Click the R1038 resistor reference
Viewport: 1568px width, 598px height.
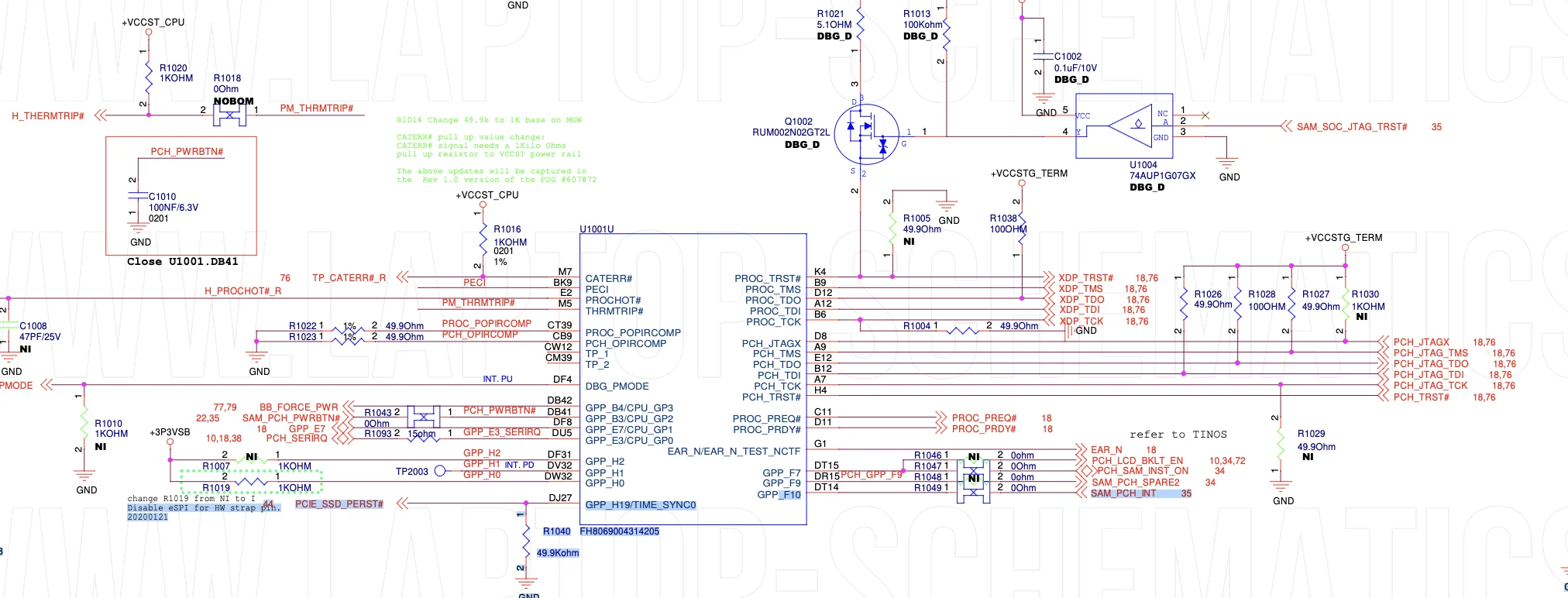point(1003,218)
